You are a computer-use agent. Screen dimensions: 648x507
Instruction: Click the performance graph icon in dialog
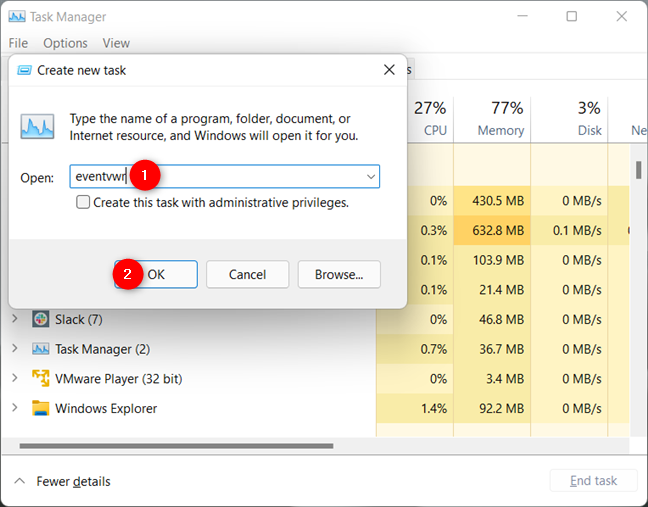(37, 126)
